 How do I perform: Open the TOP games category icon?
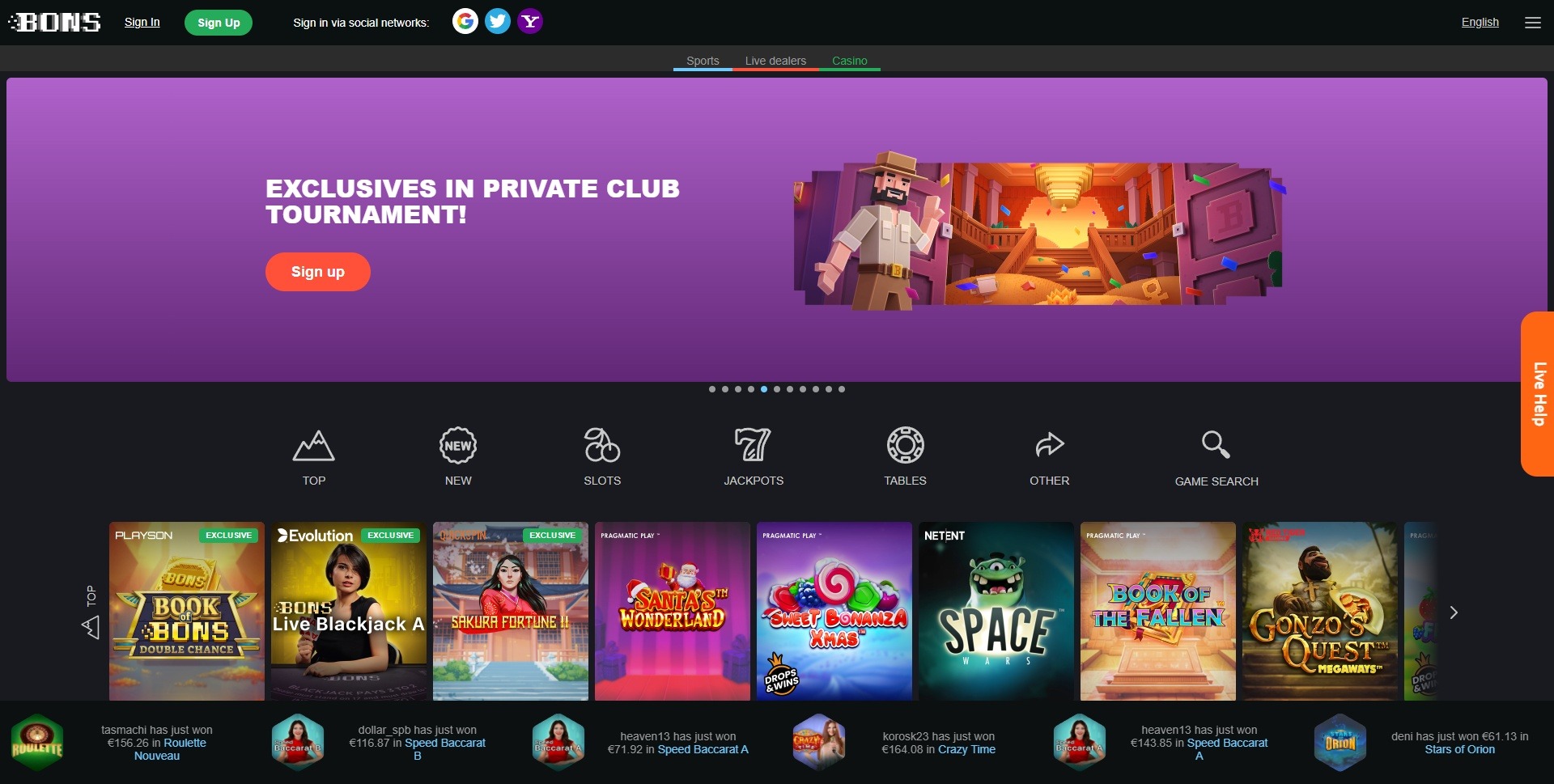pyautogui.click(x=313, y=446)
